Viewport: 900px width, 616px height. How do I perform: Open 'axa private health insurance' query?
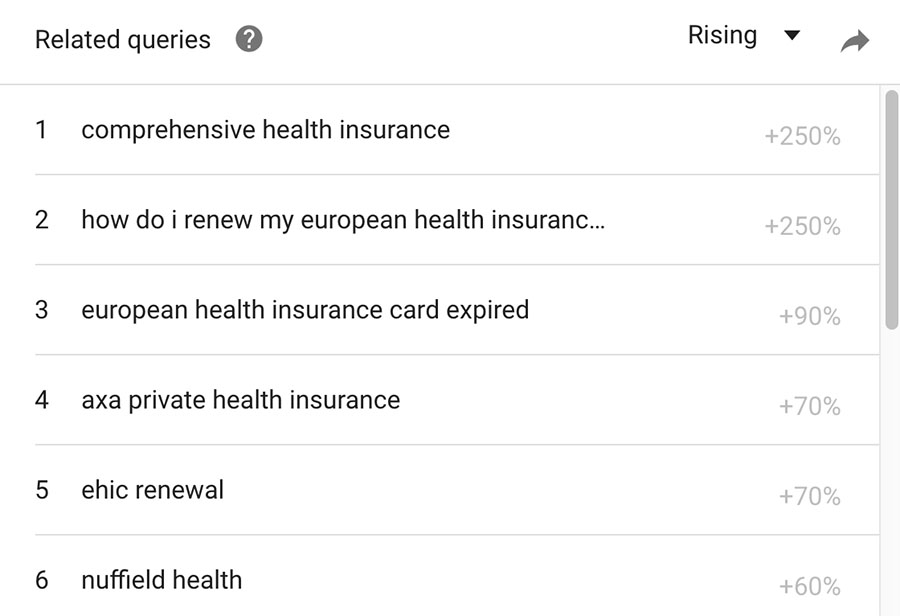pyautogui.click(x=241, y=400)
